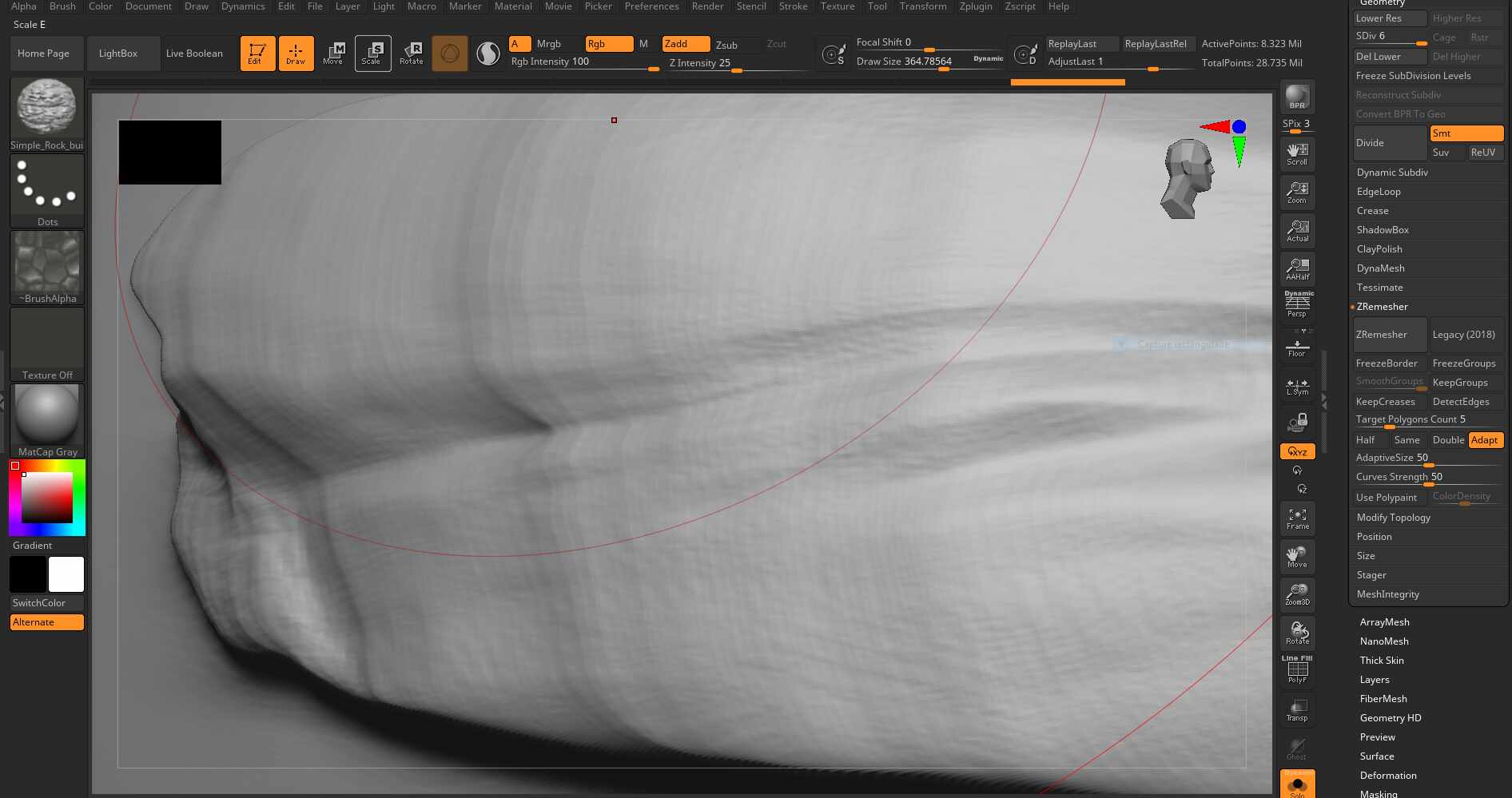Toggle the Rgb paint channel
This screenshot has height=798, width=1512.
point(609,44)
